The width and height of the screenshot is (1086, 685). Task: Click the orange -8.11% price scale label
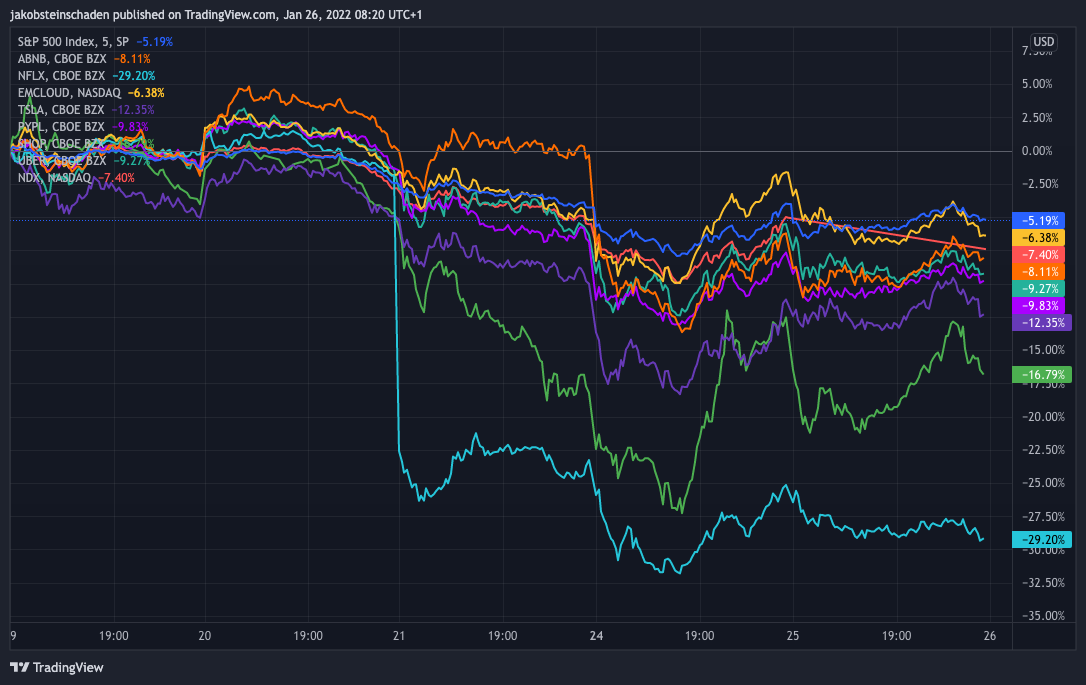coord(1039,272)
